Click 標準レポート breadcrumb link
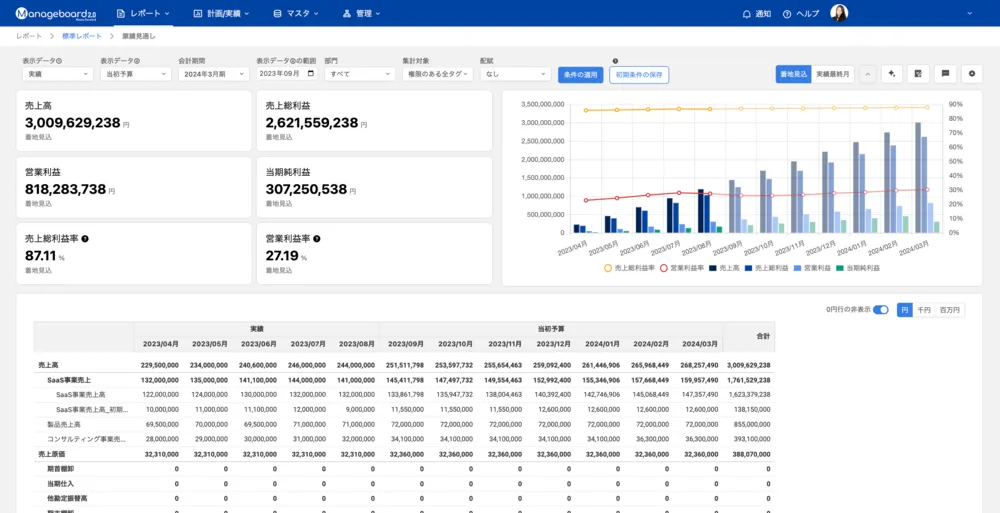This screenshot has width=1000, height=513. 83,36
